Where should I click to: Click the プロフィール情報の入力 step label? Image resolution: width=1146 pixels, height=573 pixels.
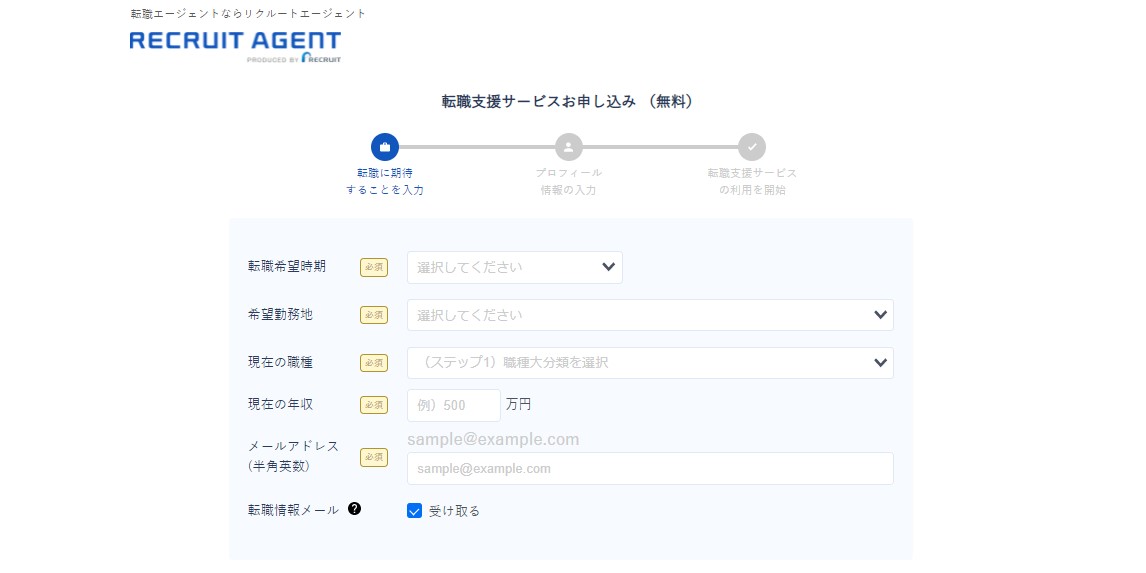568,181
